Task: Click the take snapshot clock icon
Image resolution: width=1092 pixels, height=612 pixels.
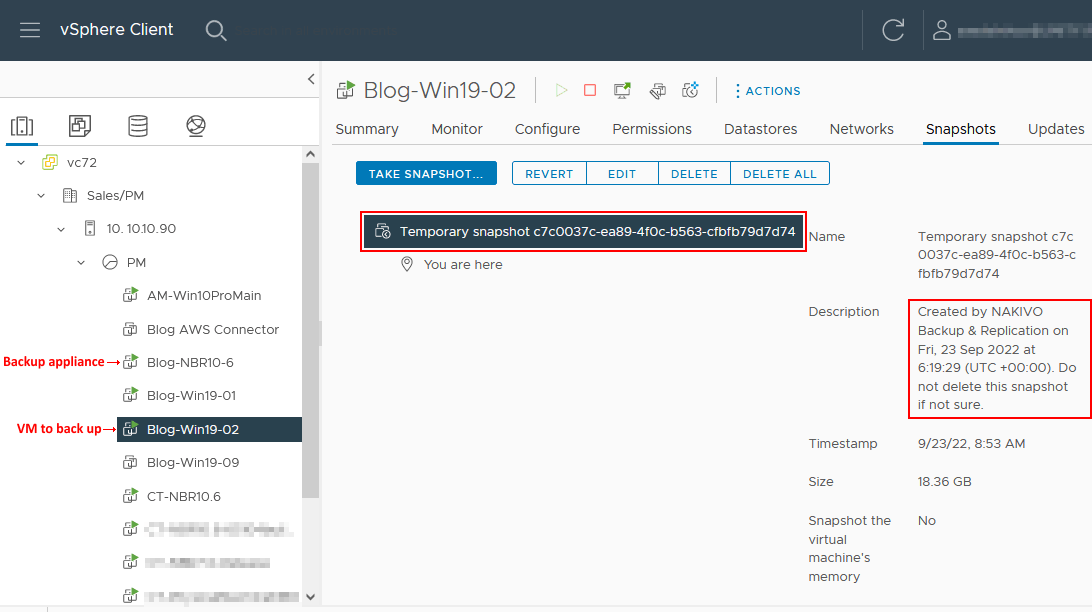Action: (690, 90)
